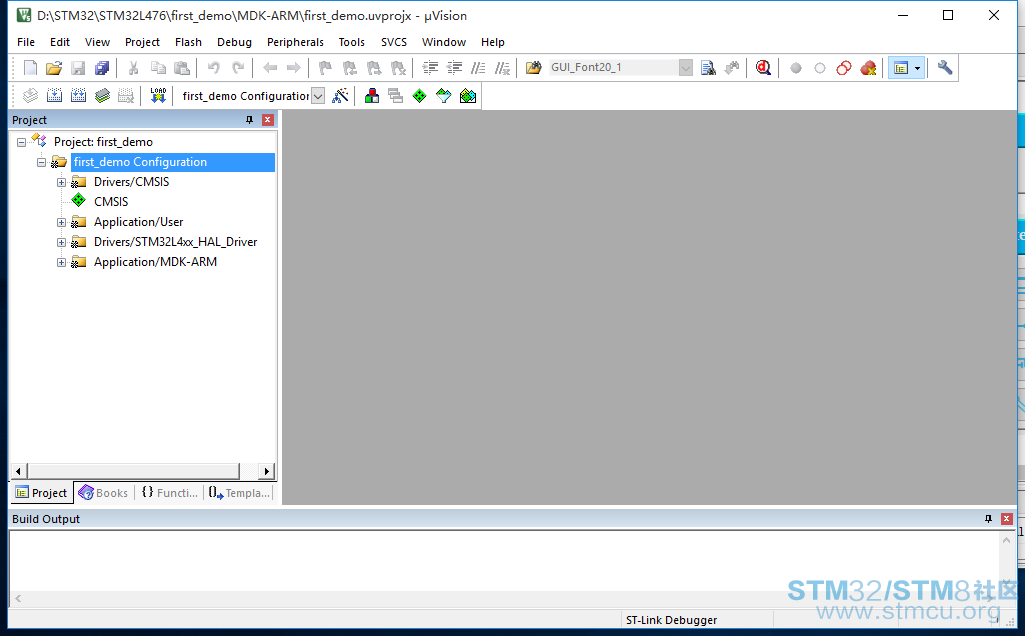Open the Flash menu

coord(188,42)
